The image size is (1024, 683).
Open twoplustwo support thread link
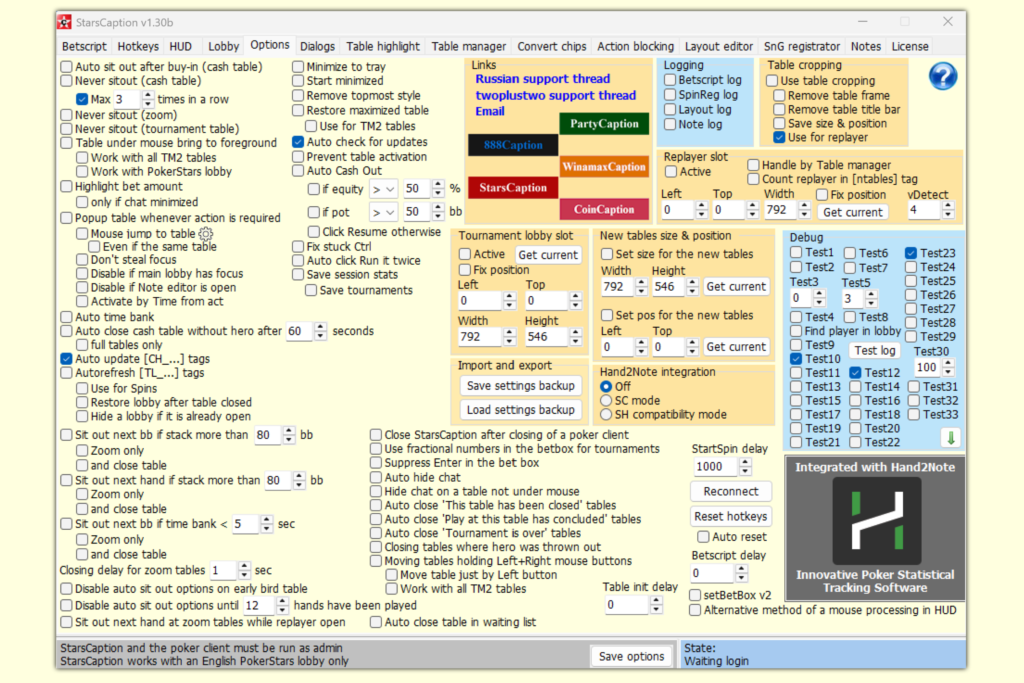pos(555,95)
